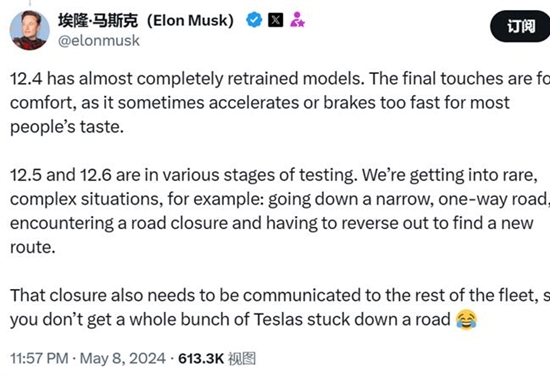Click the paragraph starting with 12.5 and 12.6
Image resolution: width=550 pixels, height=378 pixels.
[x=280, y=211]
